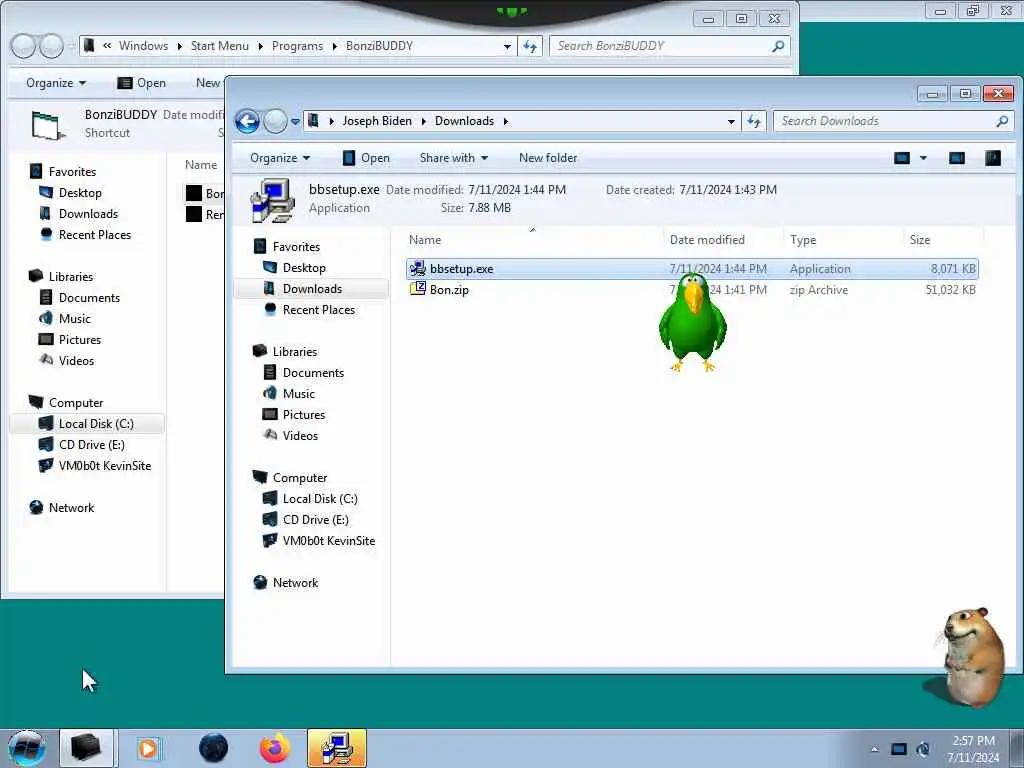Screen dimensions: 1024x768
Task: Click the bbsetup installer taskbar button
Action: 337,748
